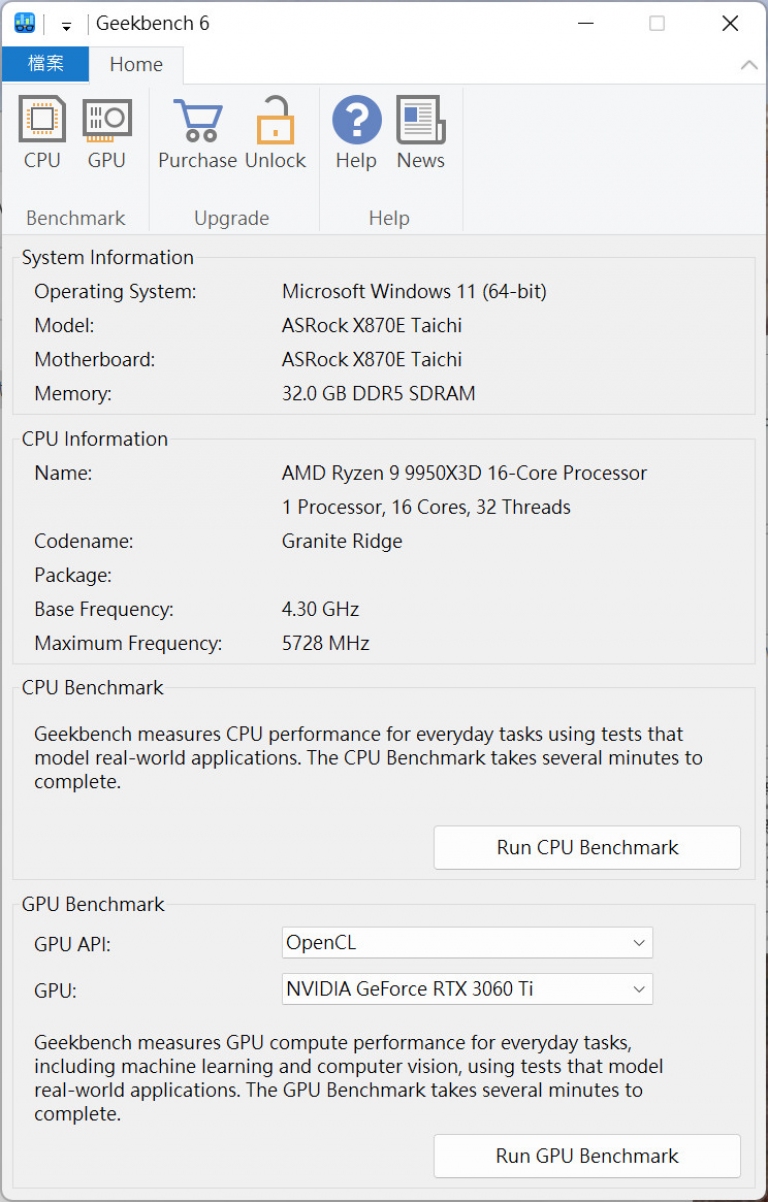Close the Geekbench 6 window
Screen dimensions: 768x1202
click(730, 23)
